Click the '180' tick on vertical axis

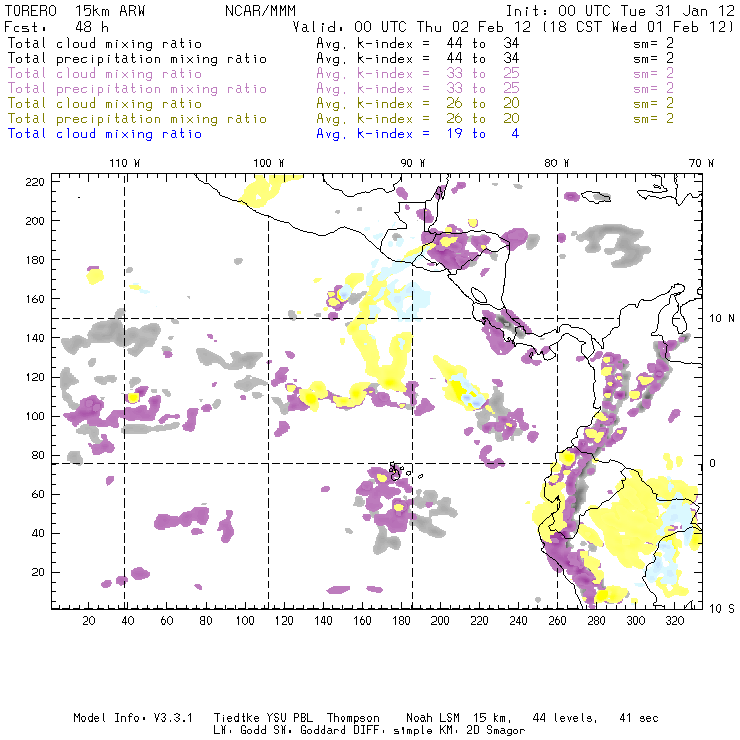(x=35, y=260)
